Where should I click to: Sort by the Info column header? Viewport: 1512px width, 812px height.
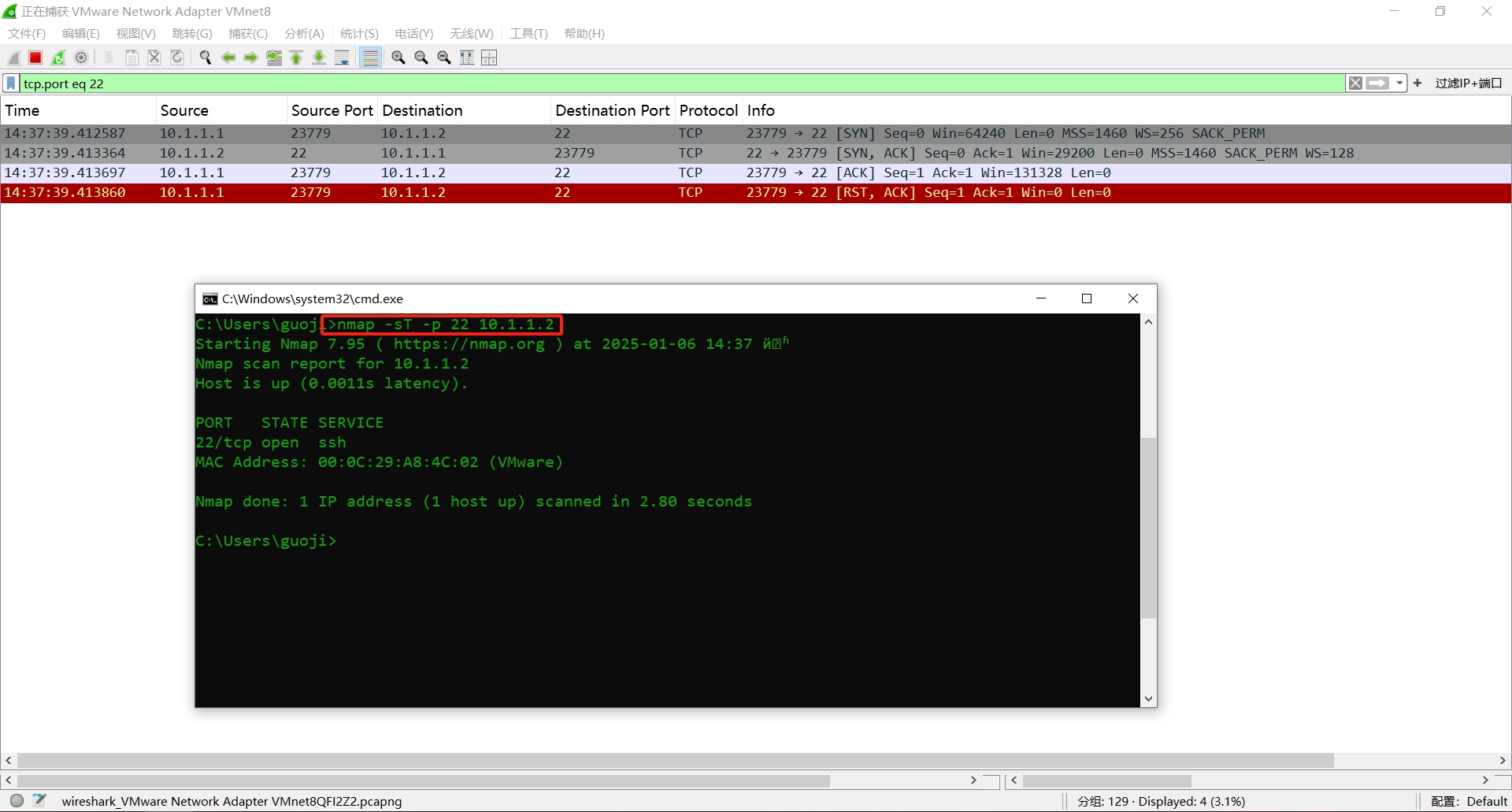pyautogui.click(x=1126, y=111)
